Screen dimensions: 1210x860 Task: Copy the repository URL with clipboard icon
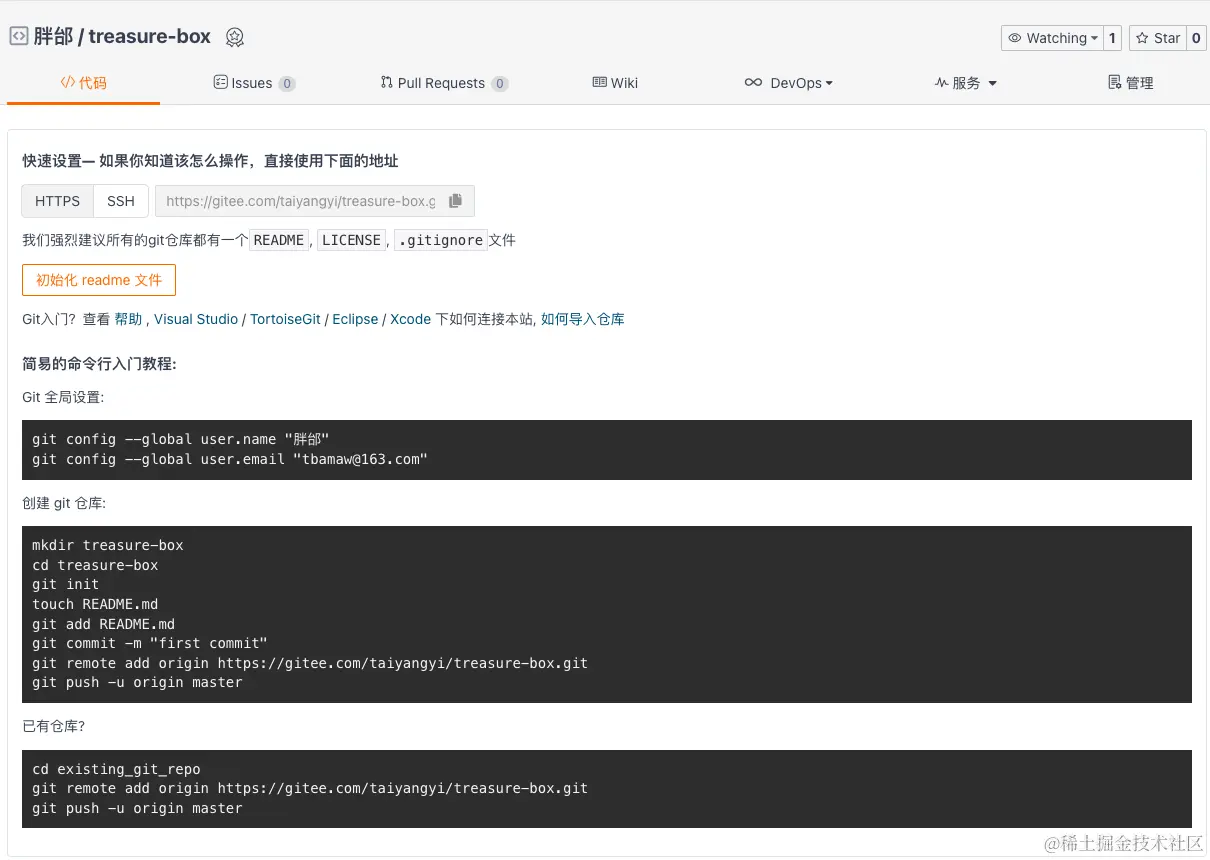(455, 201)
